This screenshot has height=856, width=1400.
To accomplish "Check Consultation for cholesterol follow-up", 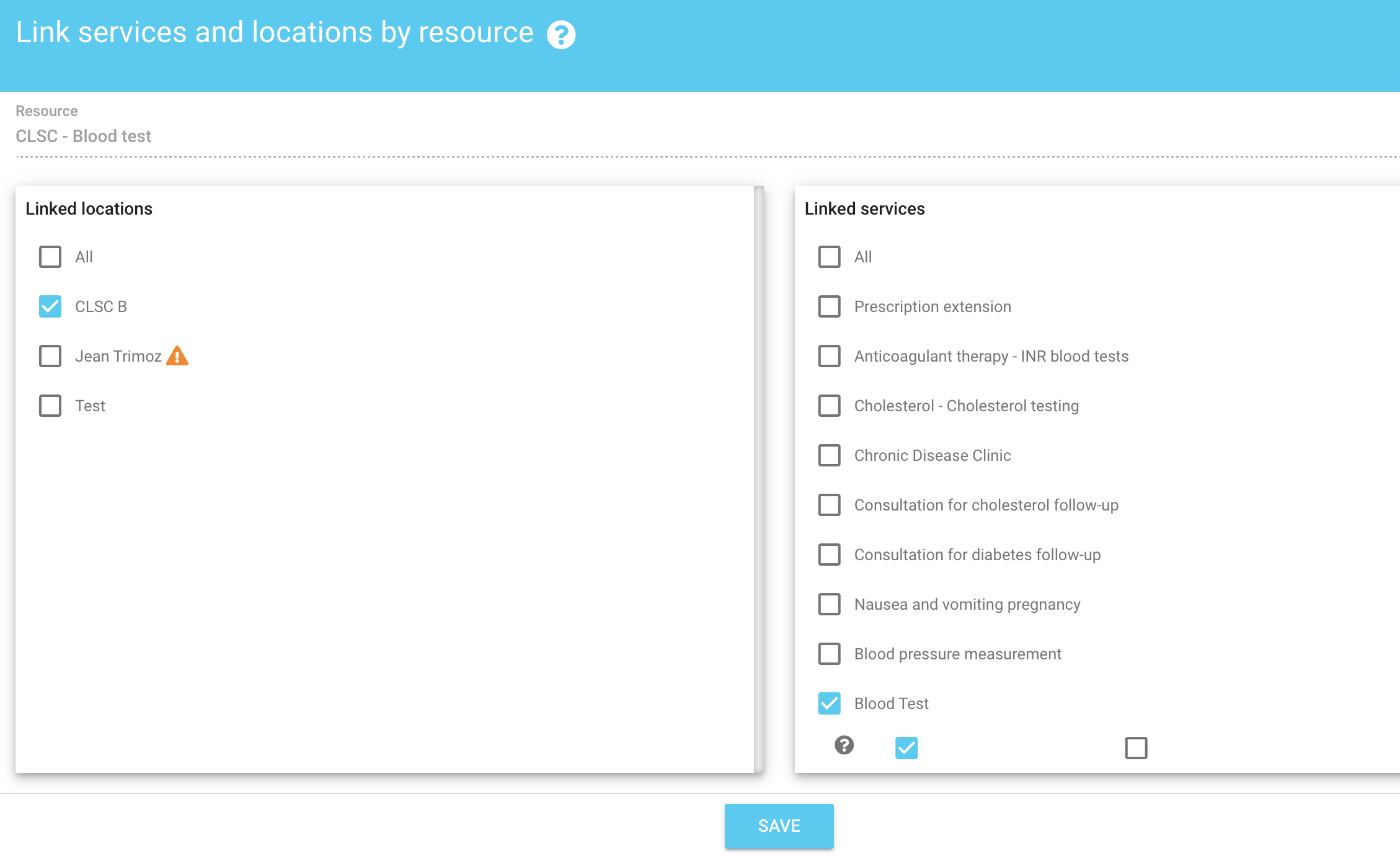I will point(829,505).
